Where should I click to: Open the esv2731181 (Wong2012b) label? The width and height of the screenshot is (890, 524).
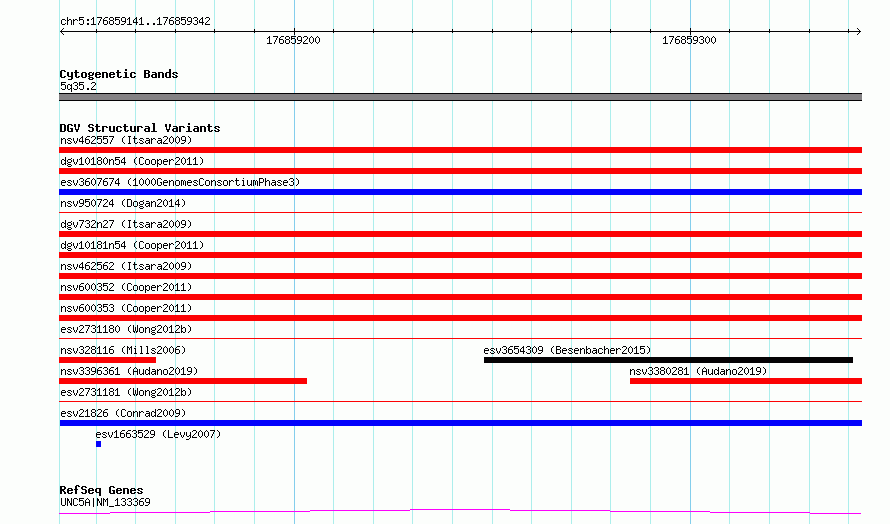[126, 392]
